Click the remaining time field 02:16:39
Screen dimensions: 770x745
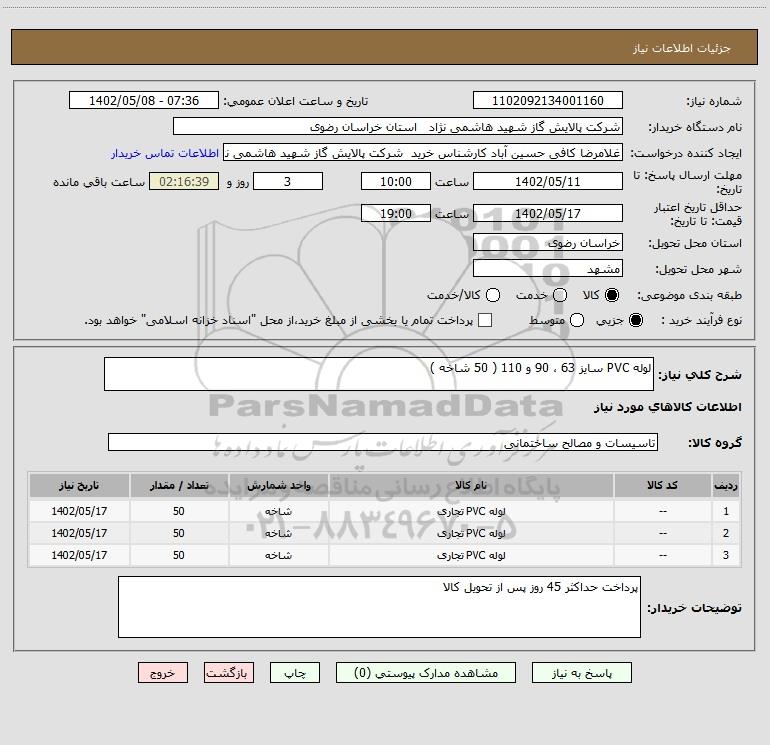tap(183, 182)
